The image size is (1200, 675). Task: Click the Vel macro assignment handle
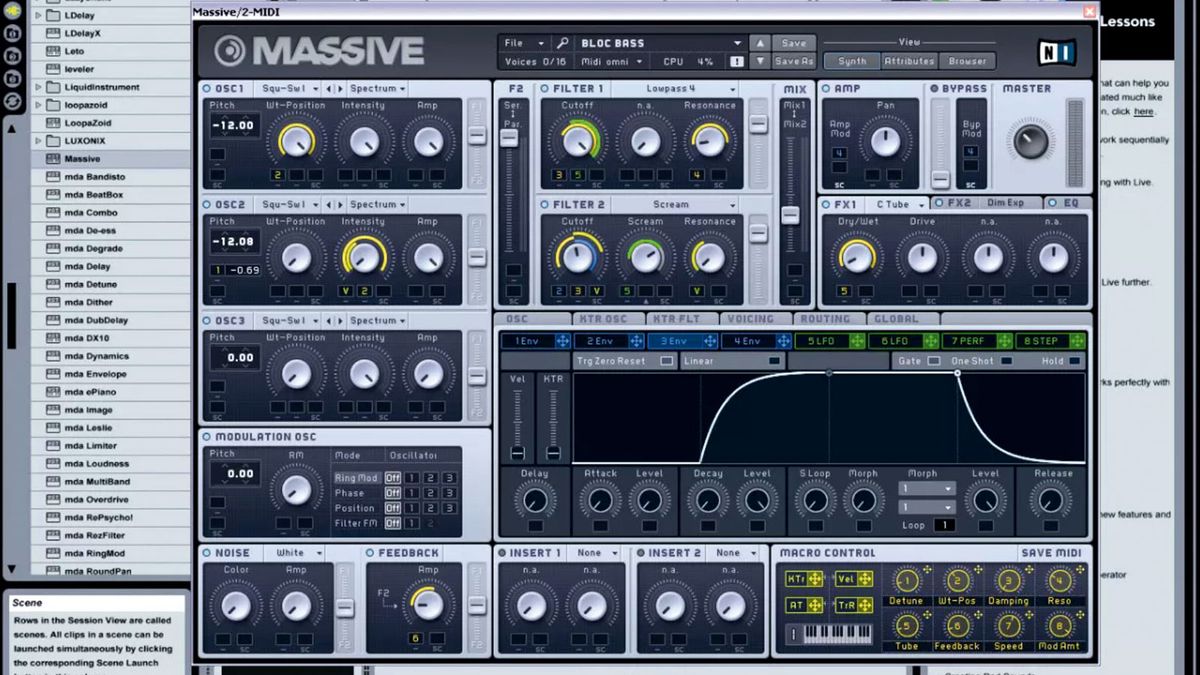[865, 579]
